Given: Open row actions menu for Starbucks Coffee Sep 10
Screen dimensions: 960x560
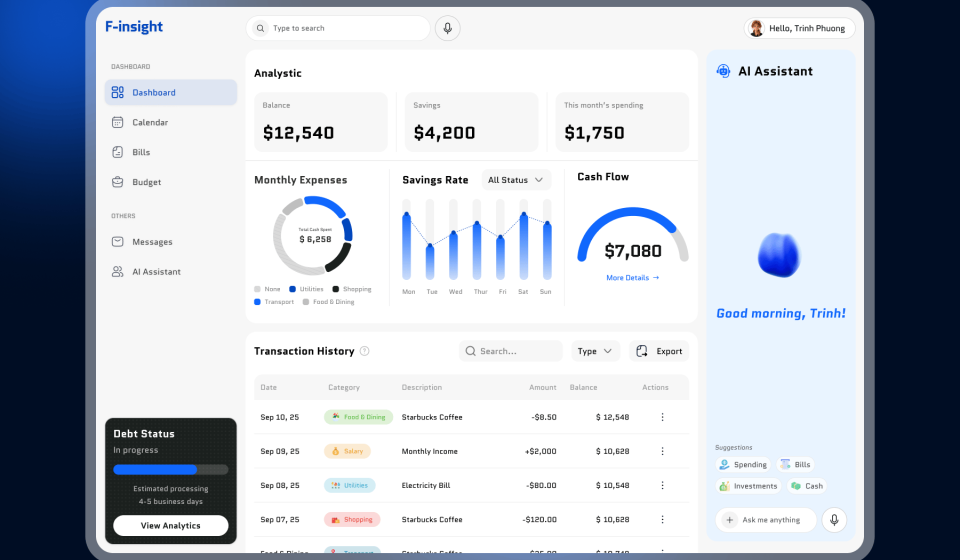Looking at the screenshot, I should pyautogui.click(x=662, y=417).
